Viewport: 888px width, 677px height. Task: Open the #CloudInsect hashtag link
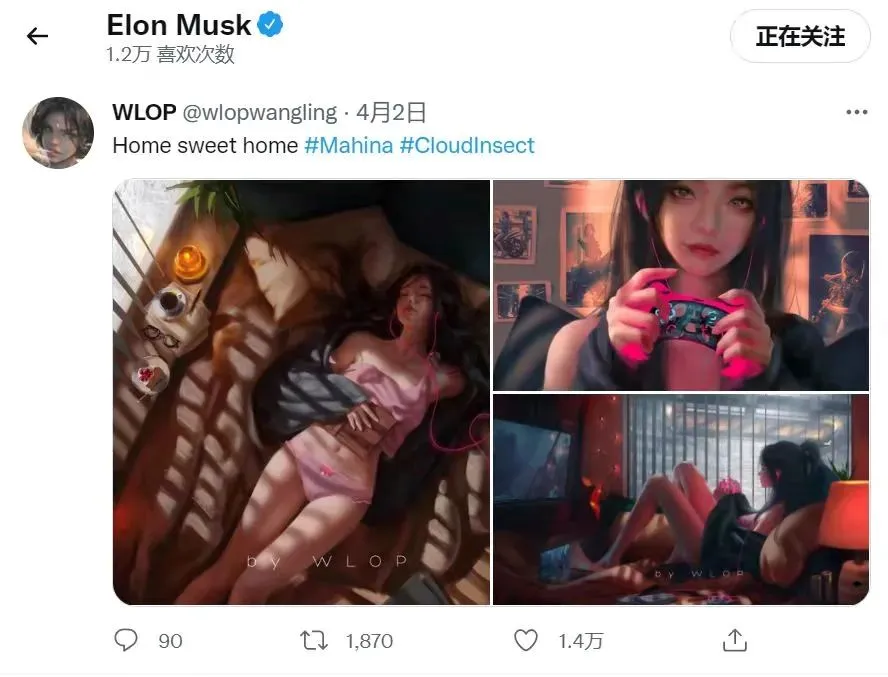(467, 146)
